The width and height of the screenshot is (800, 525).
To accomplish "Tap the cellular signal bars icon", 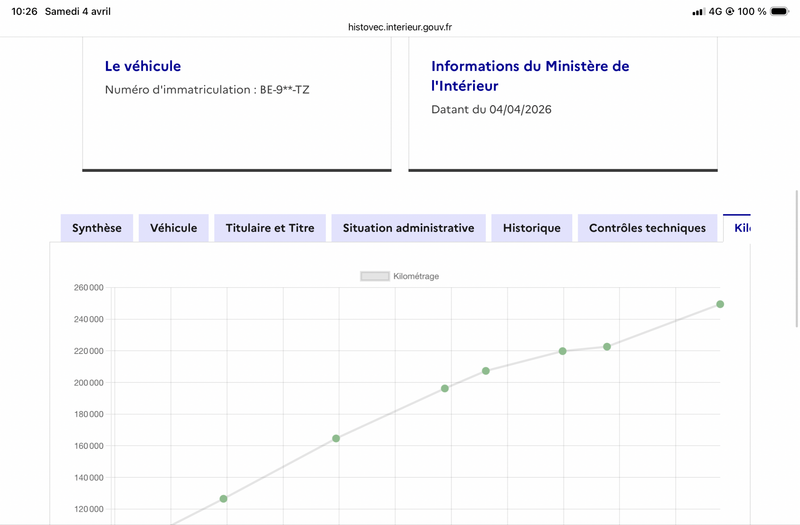I will click(698, 12).
